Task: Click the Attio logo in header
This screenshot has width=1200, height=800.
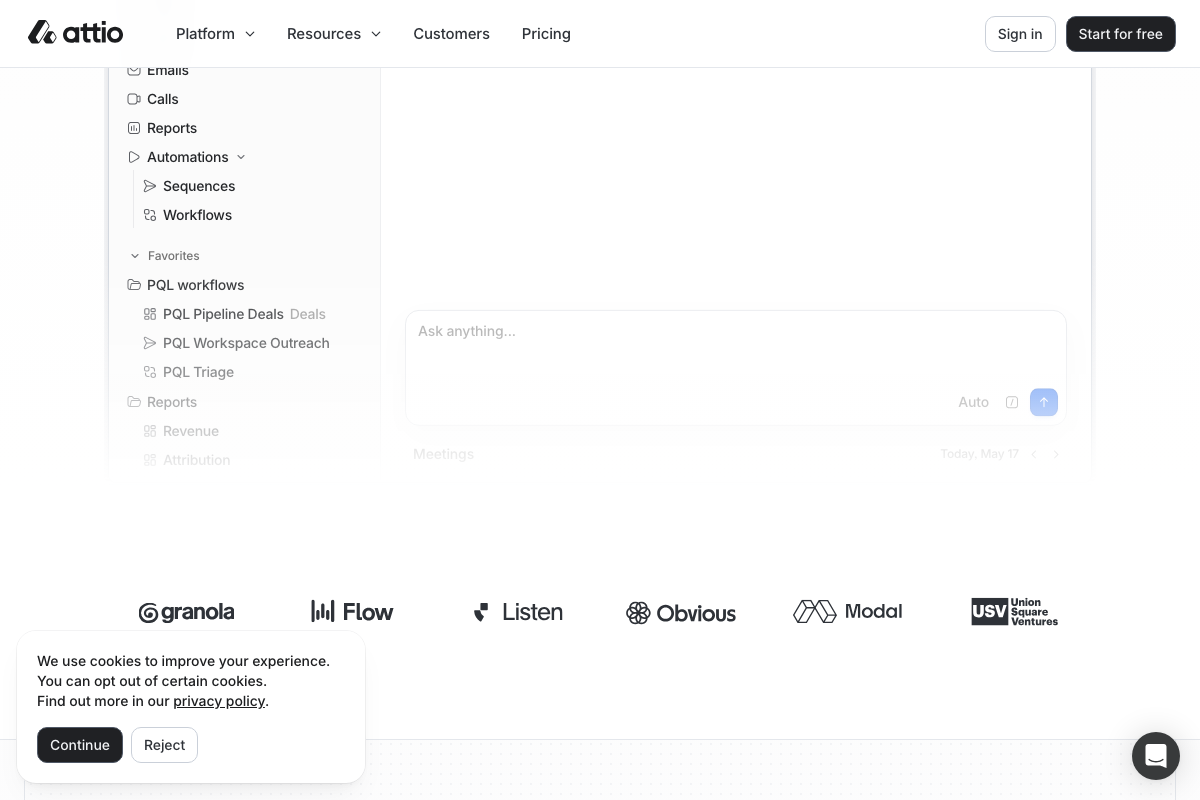Action: [x=75, y=33]
